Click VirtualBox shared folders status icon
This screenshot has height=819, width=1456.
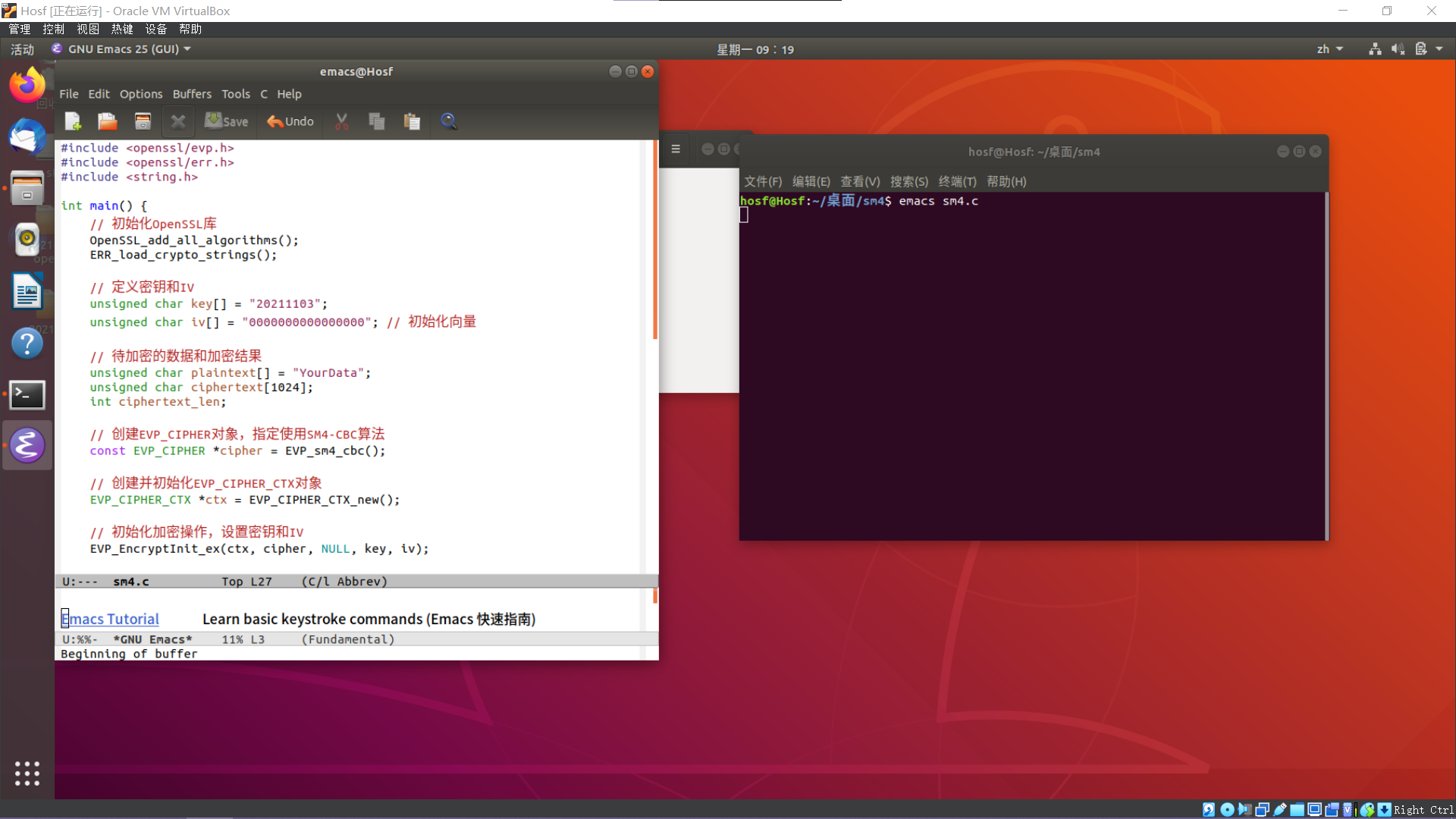pyautogui.click(x=1297, y=810)
